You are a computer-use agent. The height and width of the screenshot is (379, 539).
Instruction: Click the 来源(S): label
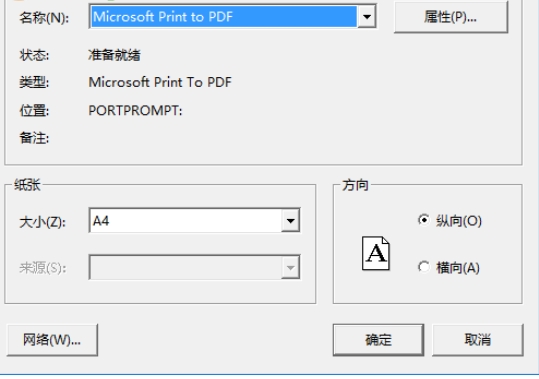(43, 268)
